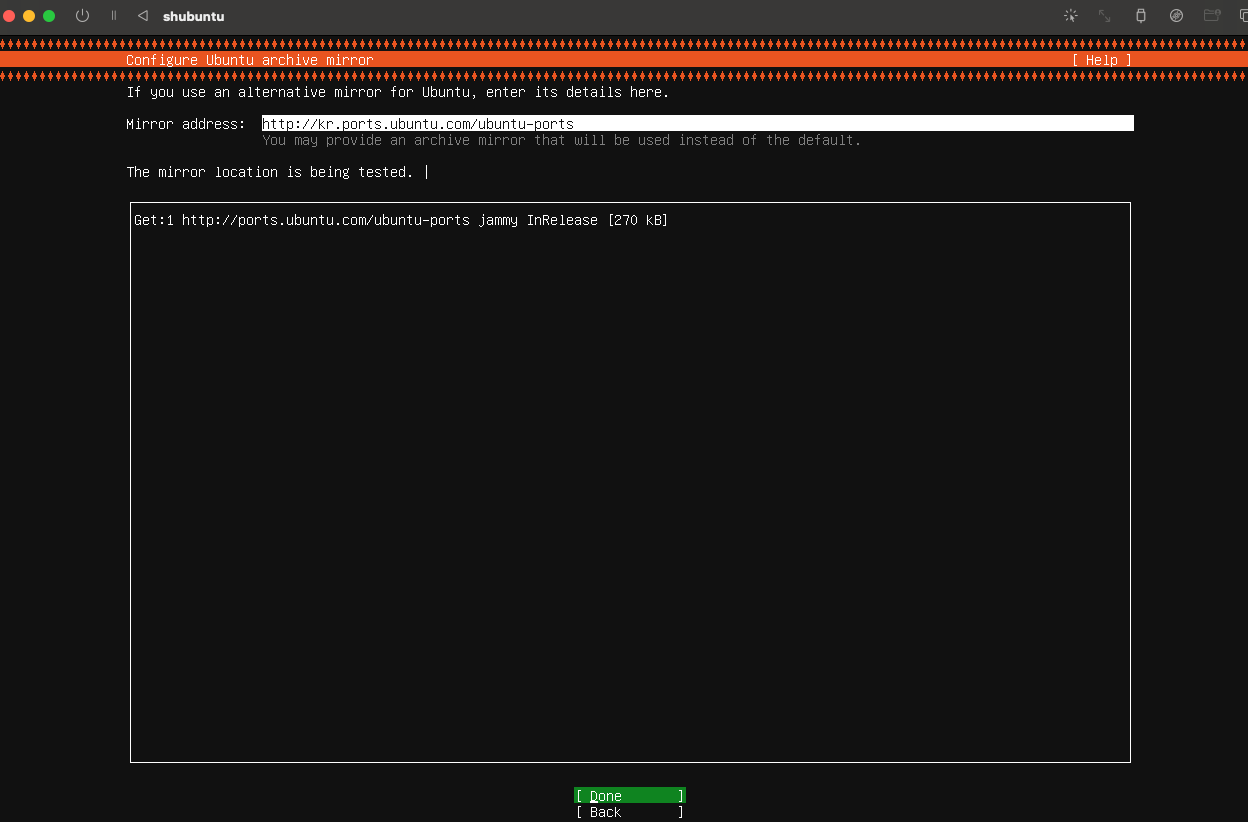Click the 'You may provide an archive mirror' hint
Viewport: 1248px width, 822px height.
(x=562, y=140)
